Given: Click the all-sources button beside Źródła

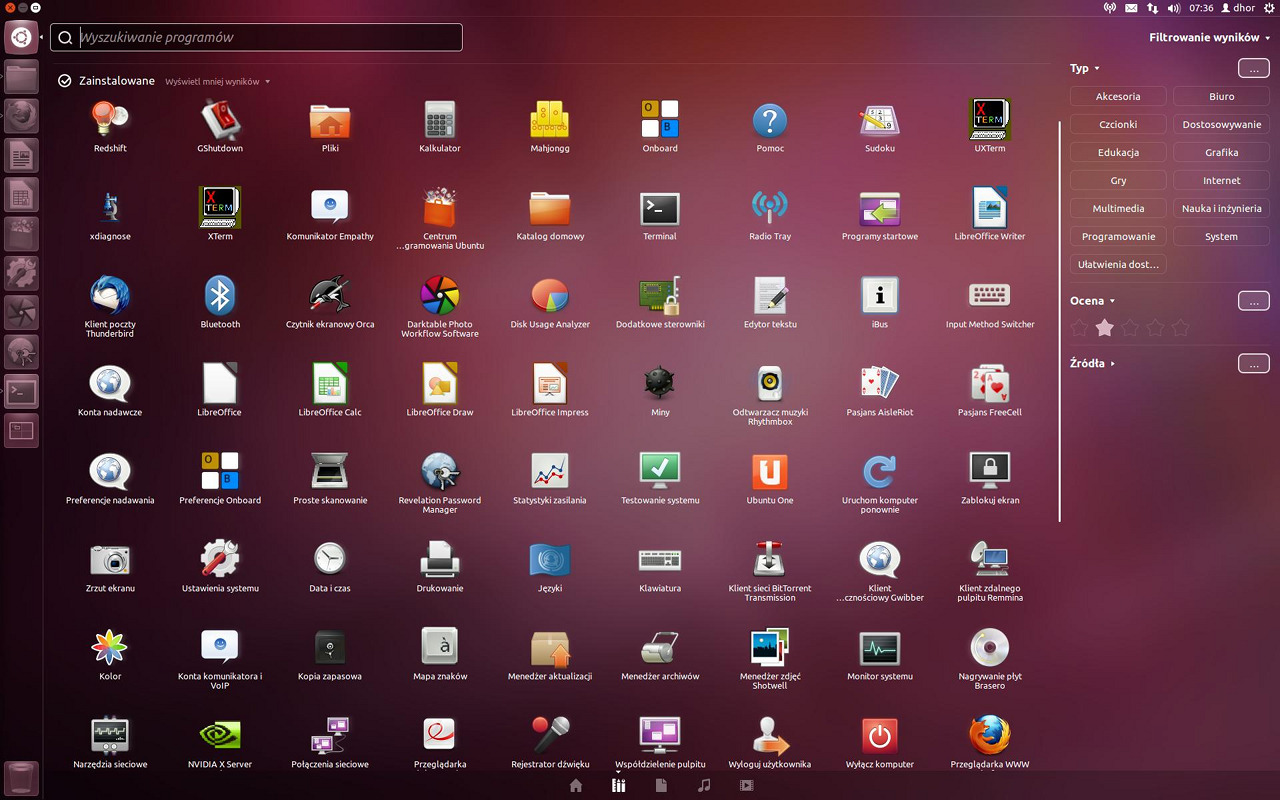Looking at the screenshot, I should pos(1254,364).
